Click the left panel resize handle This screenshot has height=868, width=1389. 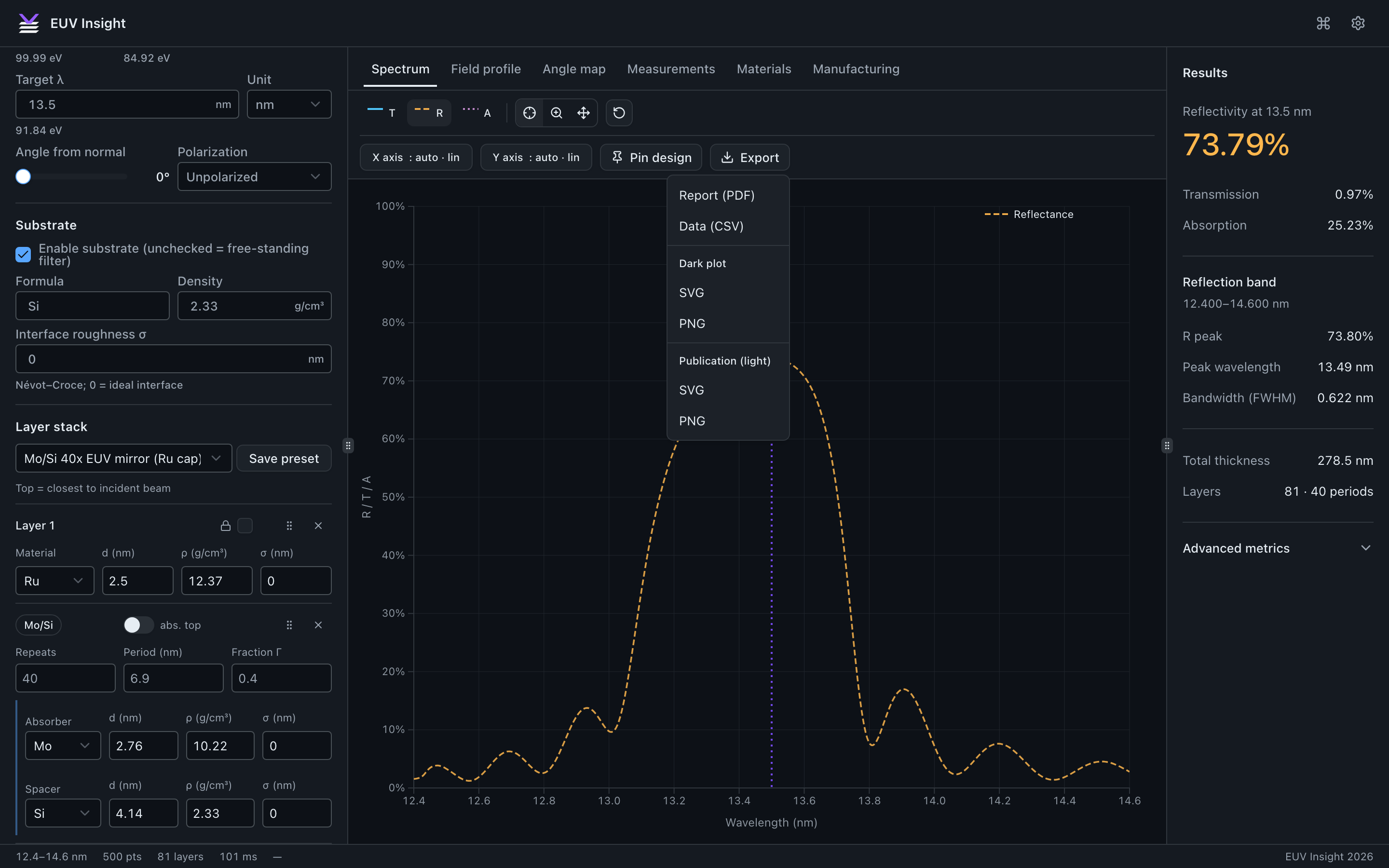[348, 446]
